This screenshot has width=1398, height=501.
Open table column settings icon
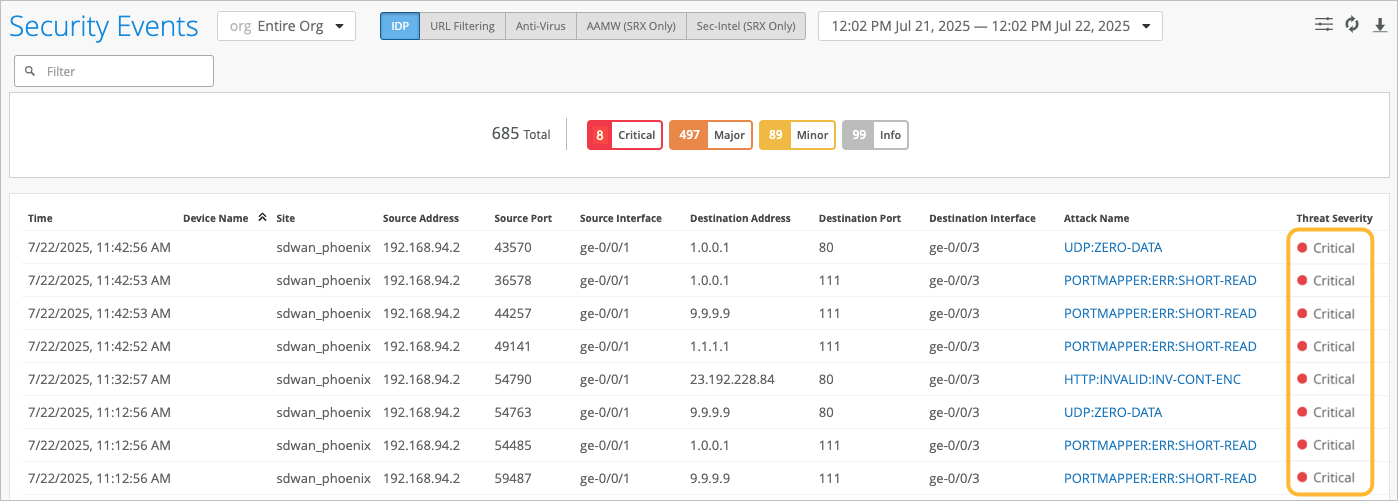coord(1324,24)
